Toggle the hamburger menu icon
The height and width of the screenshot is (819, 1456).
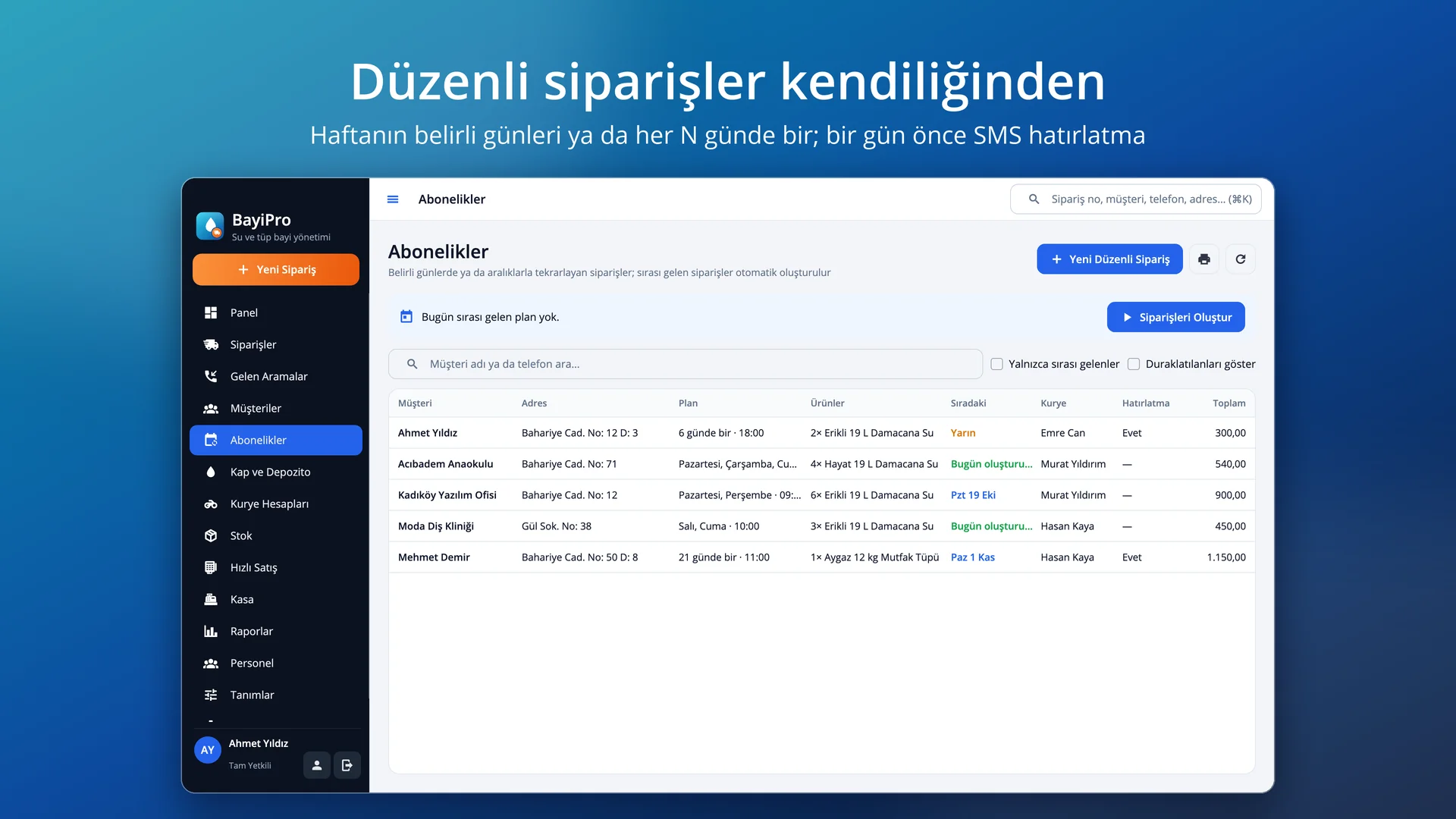(393, 199)
